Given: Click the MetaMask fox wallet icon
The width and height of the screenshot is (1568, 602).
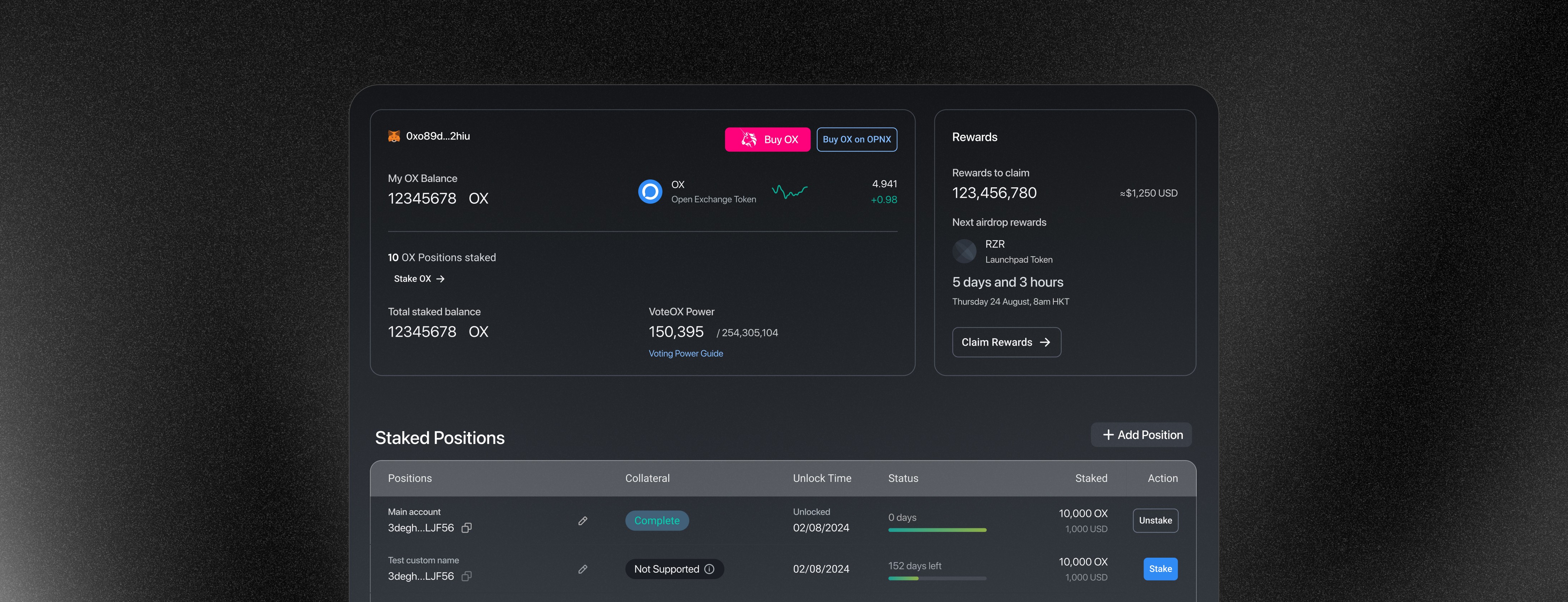Looking at the screenshot, I should click(394, 136).
